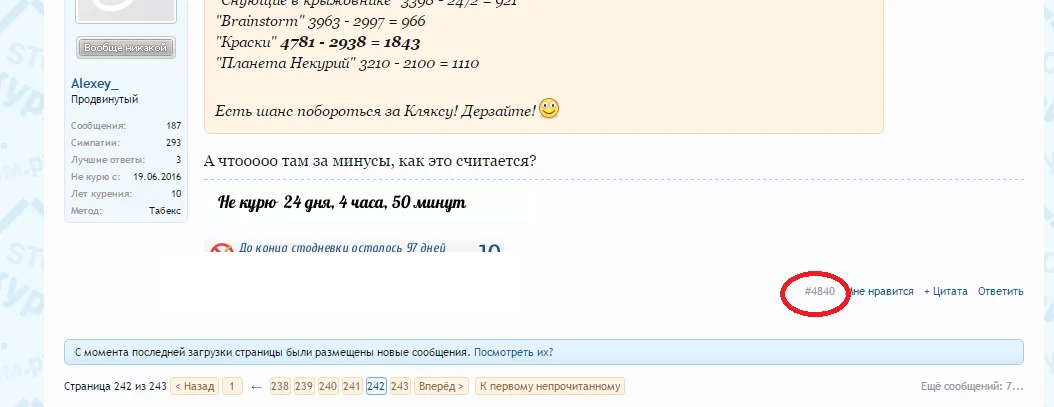Open page 238 in pagination
1054x407 pixels.
pos(280,386)
